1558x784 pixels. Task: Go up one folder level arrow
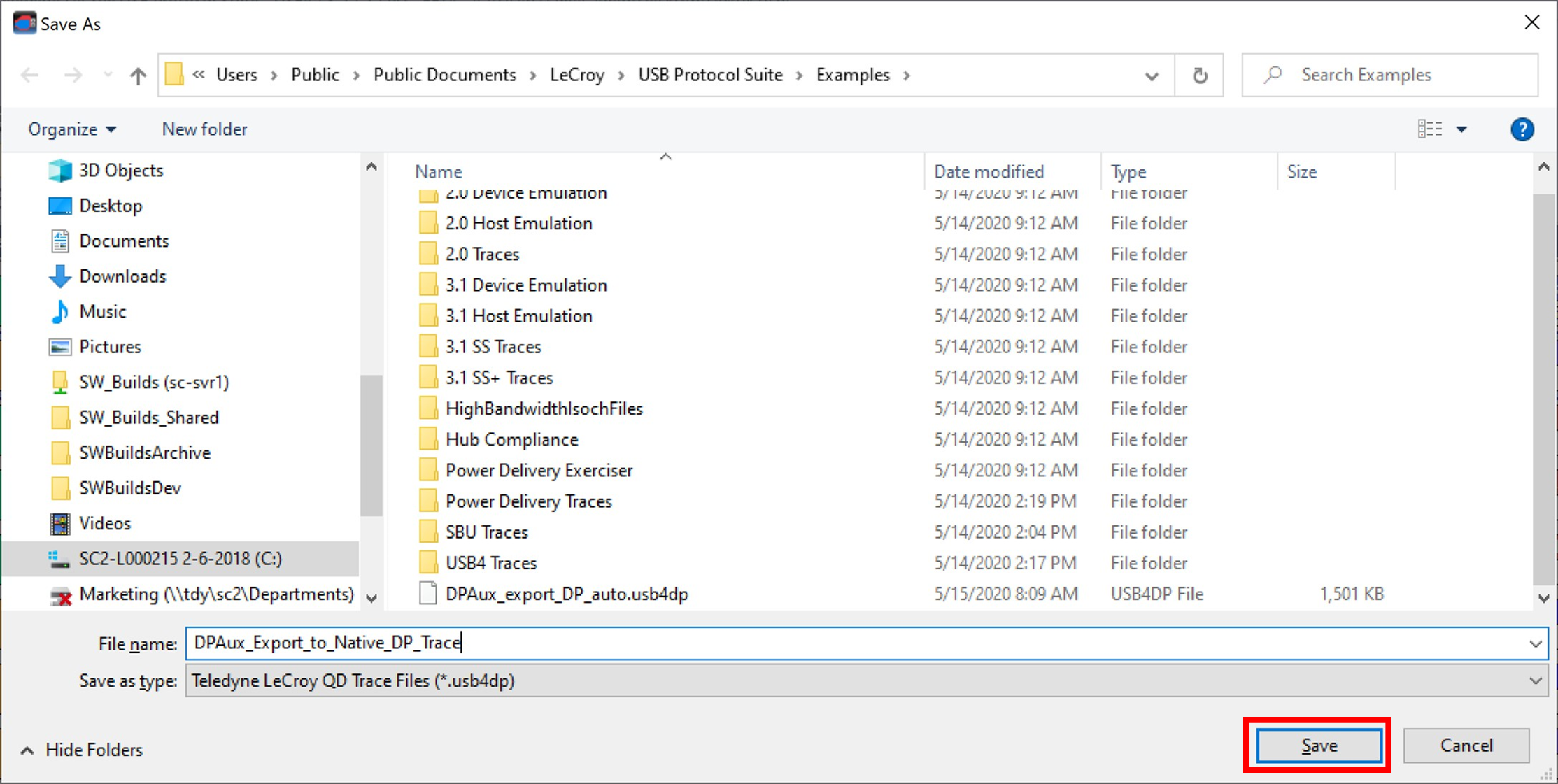tap(138, 75)
